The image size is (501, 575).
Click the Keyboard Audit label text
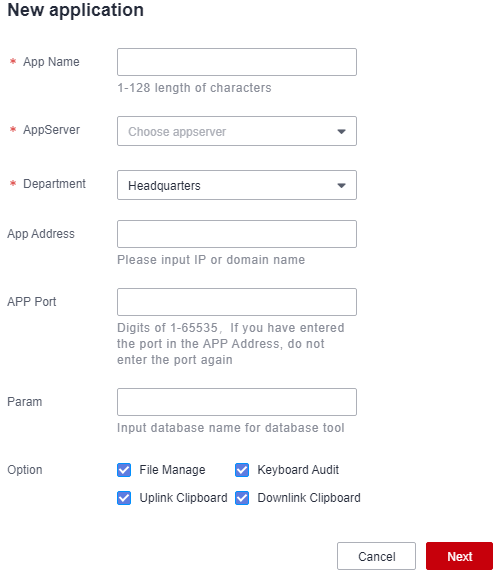click(x=298, y=470)
